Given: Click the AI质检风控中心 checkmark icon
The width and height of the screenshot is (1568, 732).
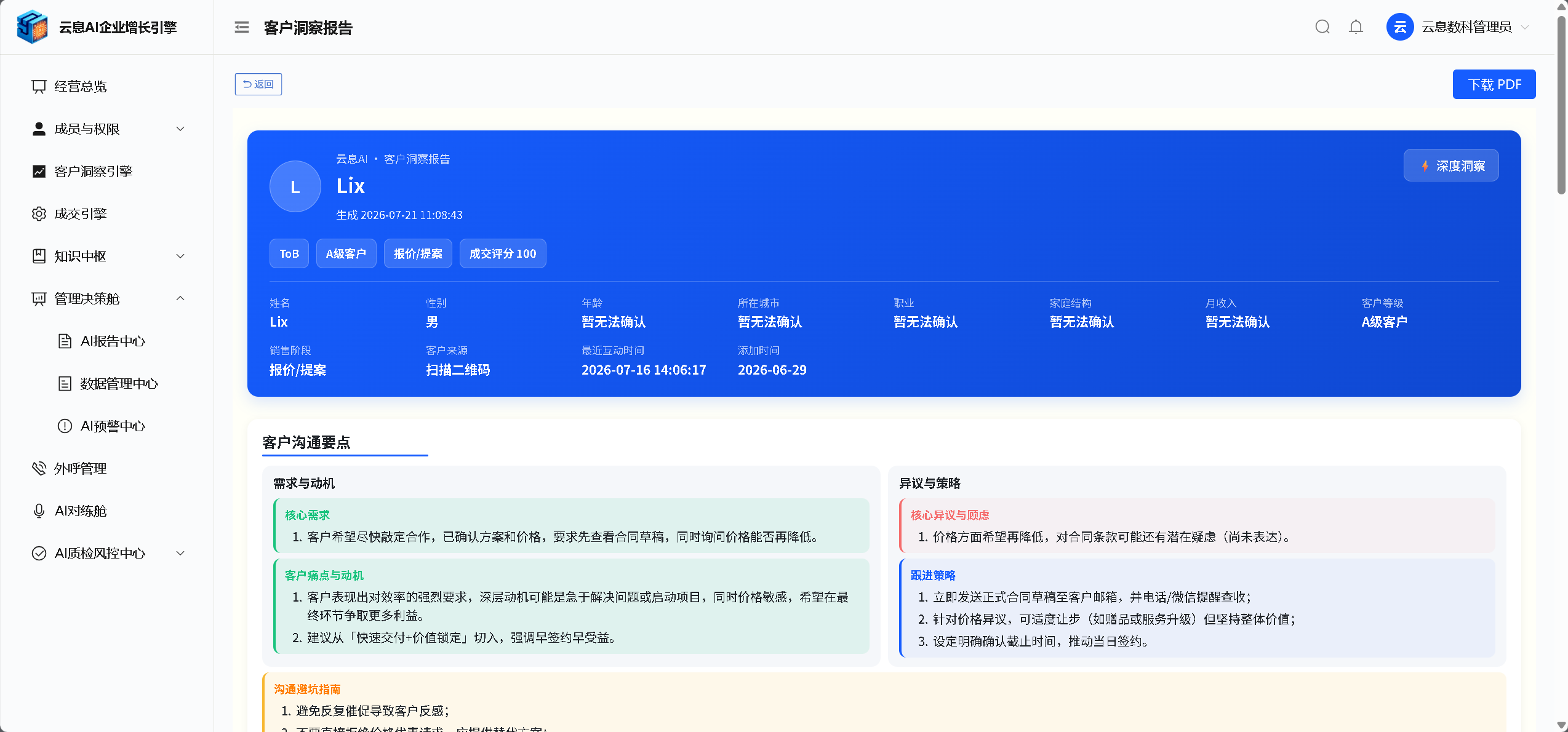Looking at the screenshot, I should (x=39, y=553).
